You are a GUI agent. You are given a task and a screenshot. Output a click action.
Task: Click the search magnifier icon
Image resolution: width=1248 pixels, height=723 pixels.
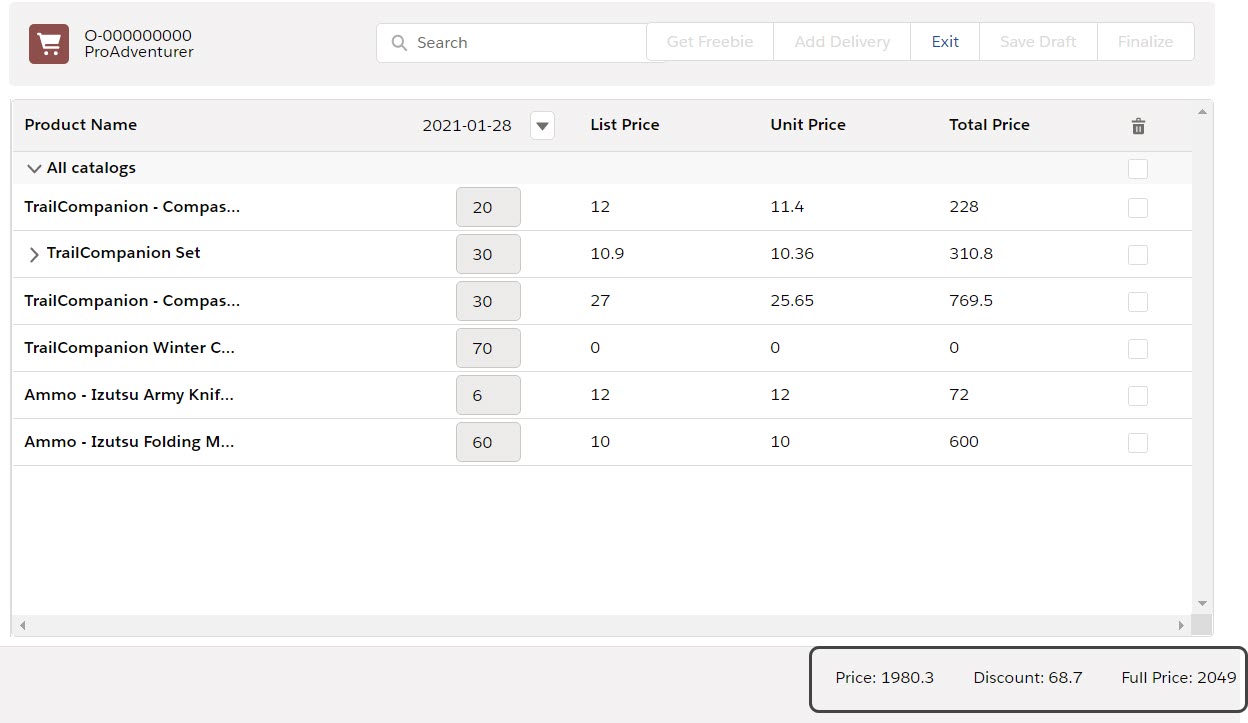(x=399, y=43)
